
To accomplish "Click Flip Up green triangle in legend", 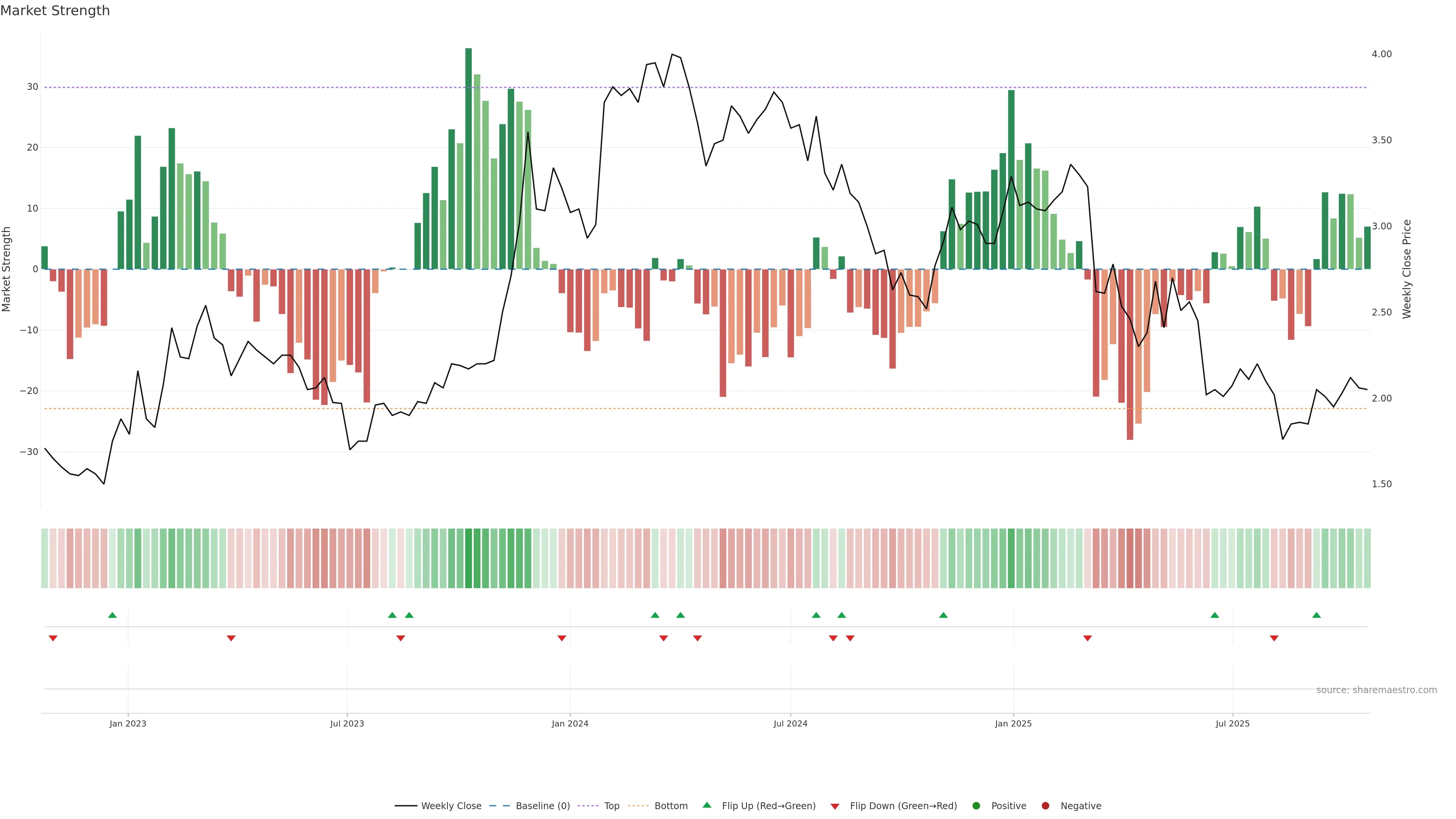I will point(706,805).
